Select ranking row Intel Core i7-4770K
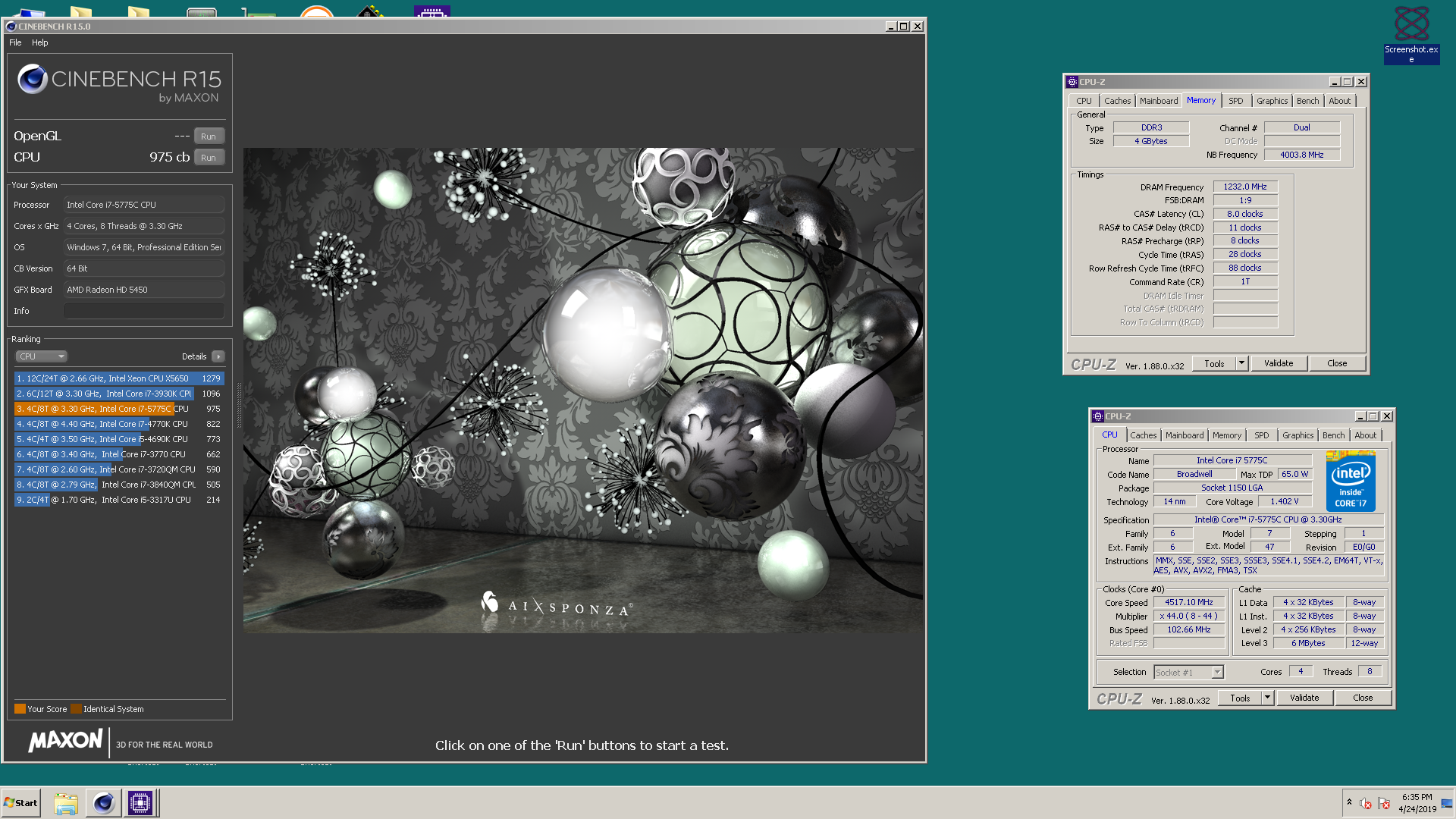Screen dimensions: 1456x819 (119, 424)
